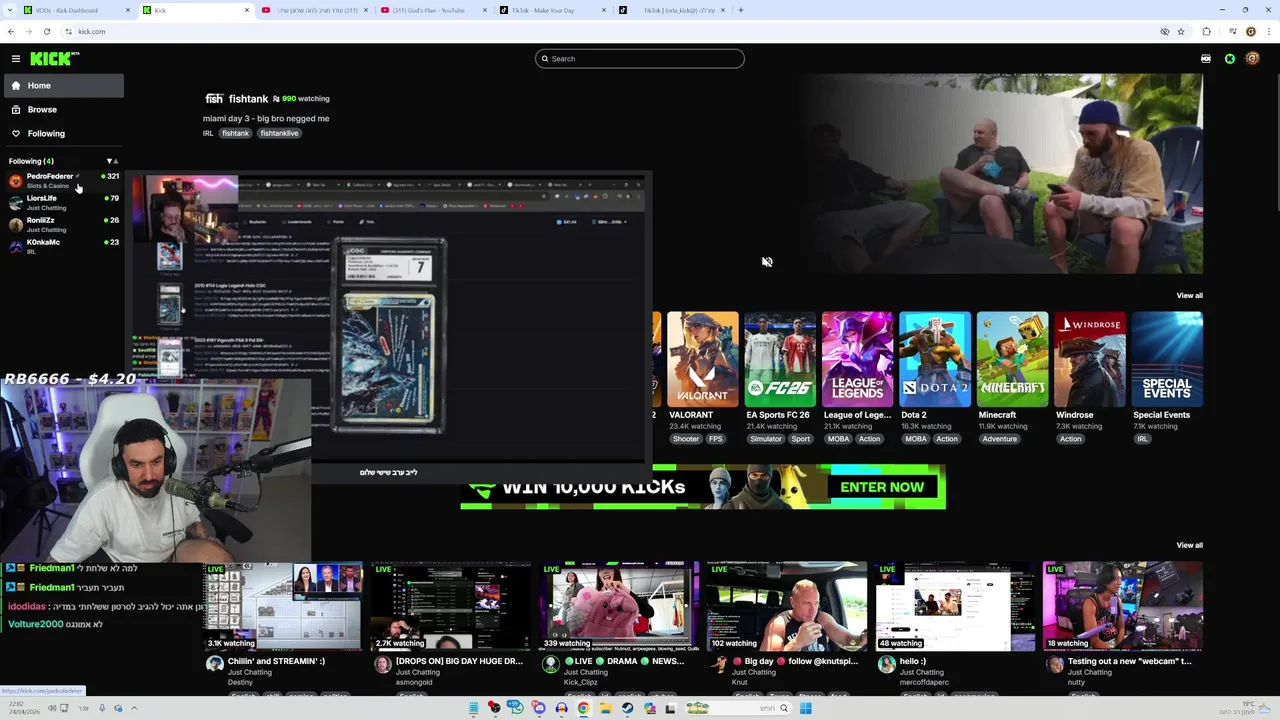Open the Windrose category card

point(1090,360)
